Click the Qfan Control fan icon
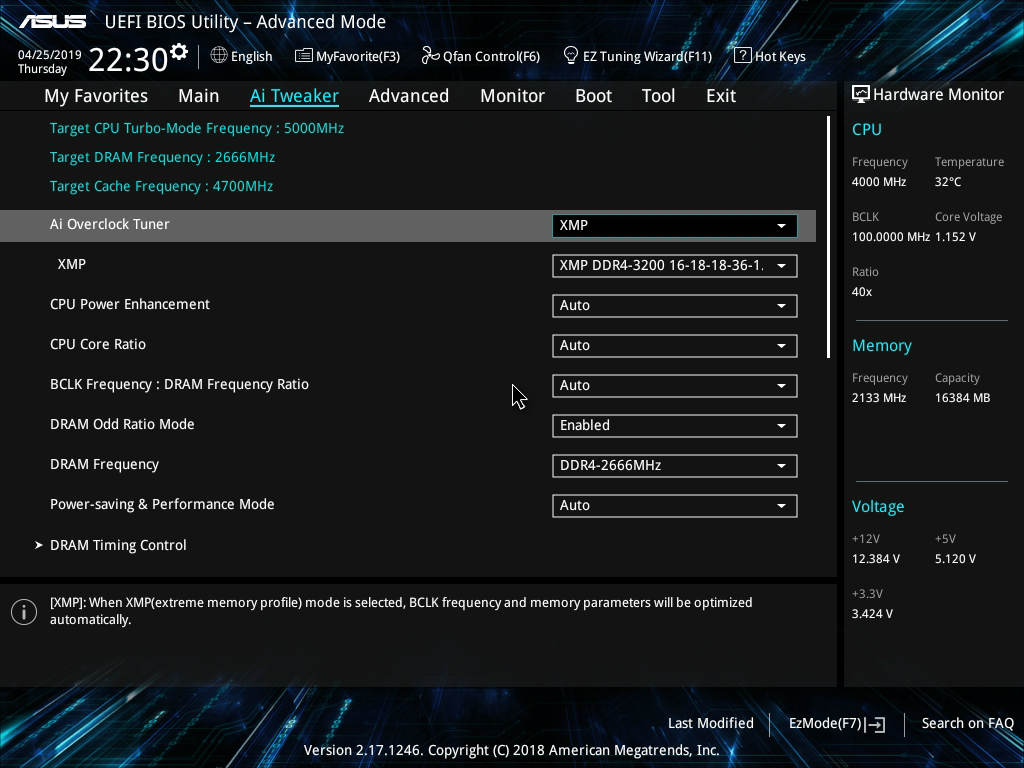1024x768 pixels. point(430,56)
